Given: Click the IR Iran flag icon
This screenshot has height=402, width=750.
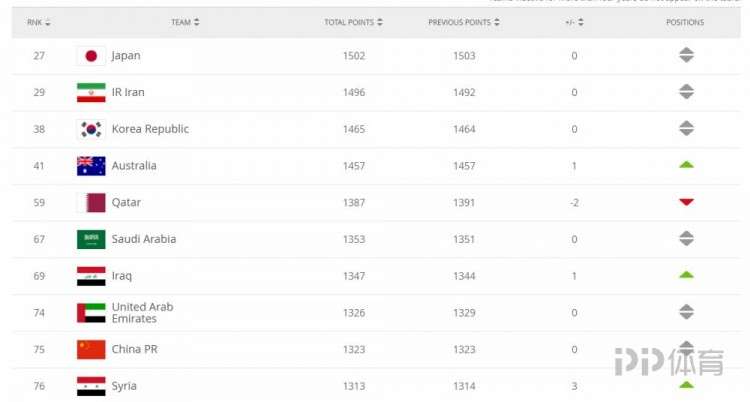Looking at the screenshot, I should (x=91, y=92).
